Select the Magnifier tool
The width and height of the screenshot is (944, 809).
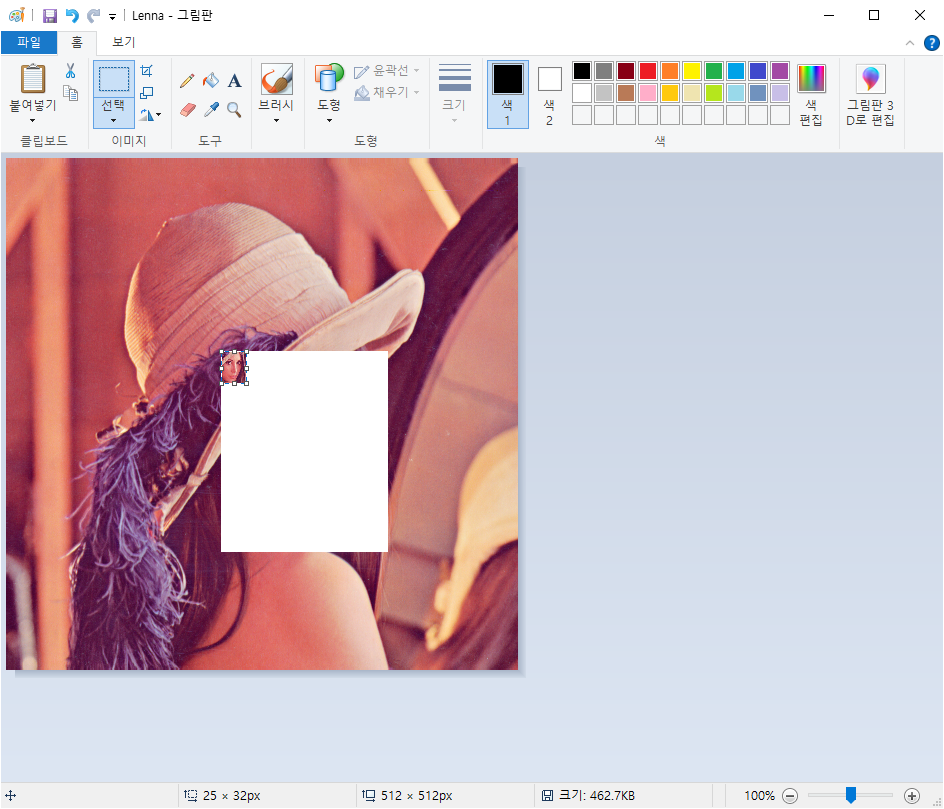coord(234,110)
